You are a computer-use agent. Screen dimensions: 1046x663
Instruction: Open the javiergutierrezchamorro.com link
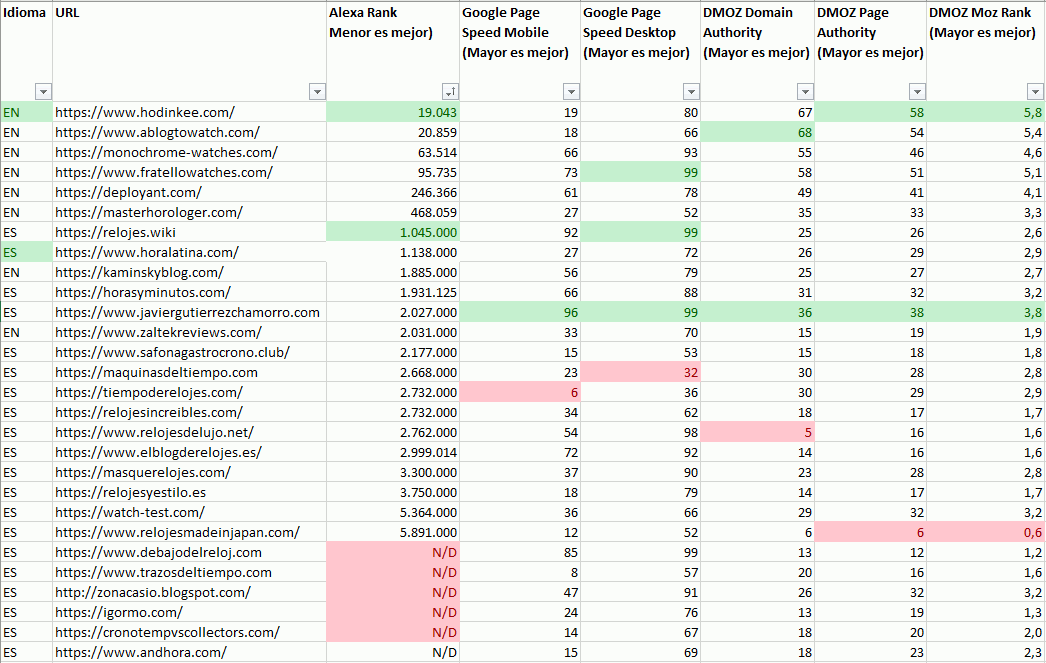[x=187, y=312]
